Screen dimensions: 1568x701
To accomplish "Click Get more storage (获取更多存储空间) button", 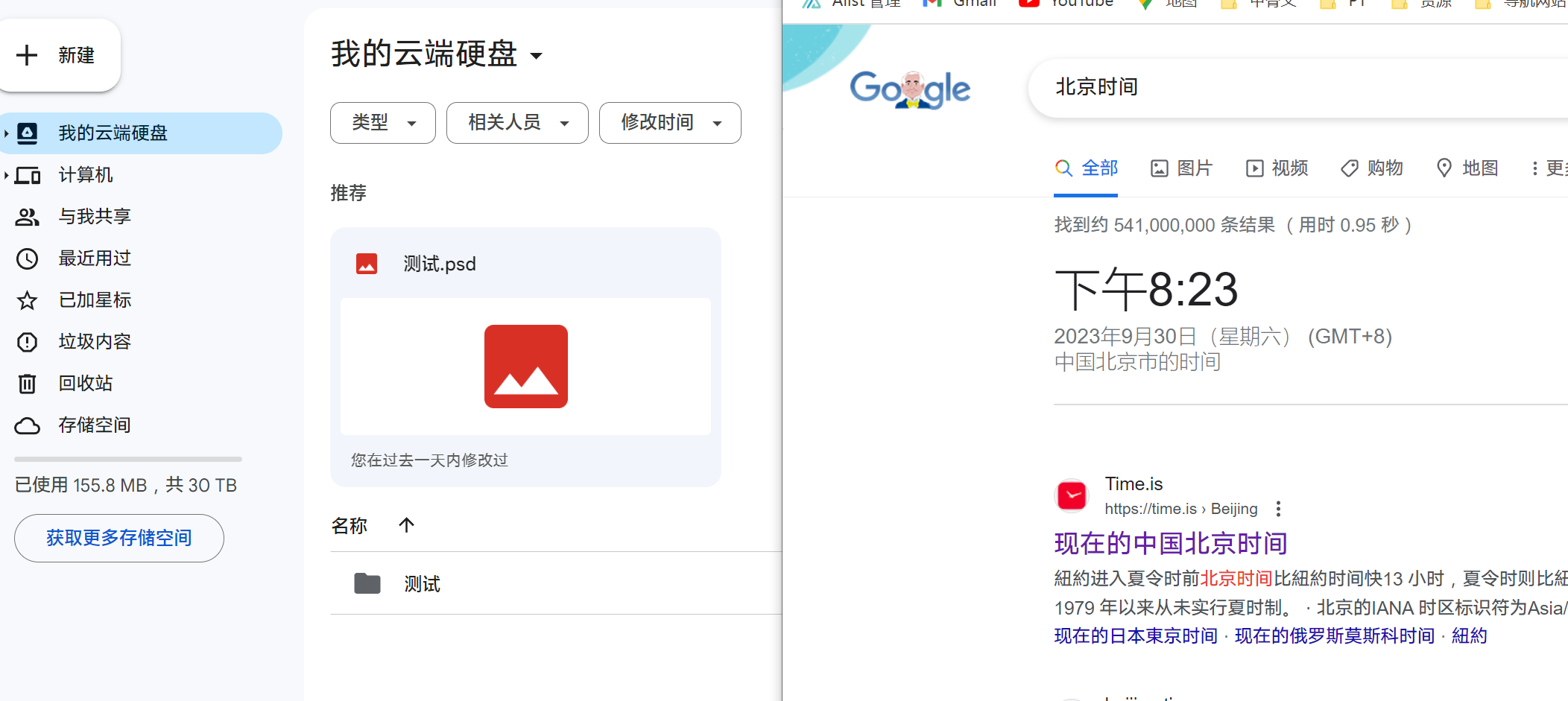I will [x=119, y=538].
